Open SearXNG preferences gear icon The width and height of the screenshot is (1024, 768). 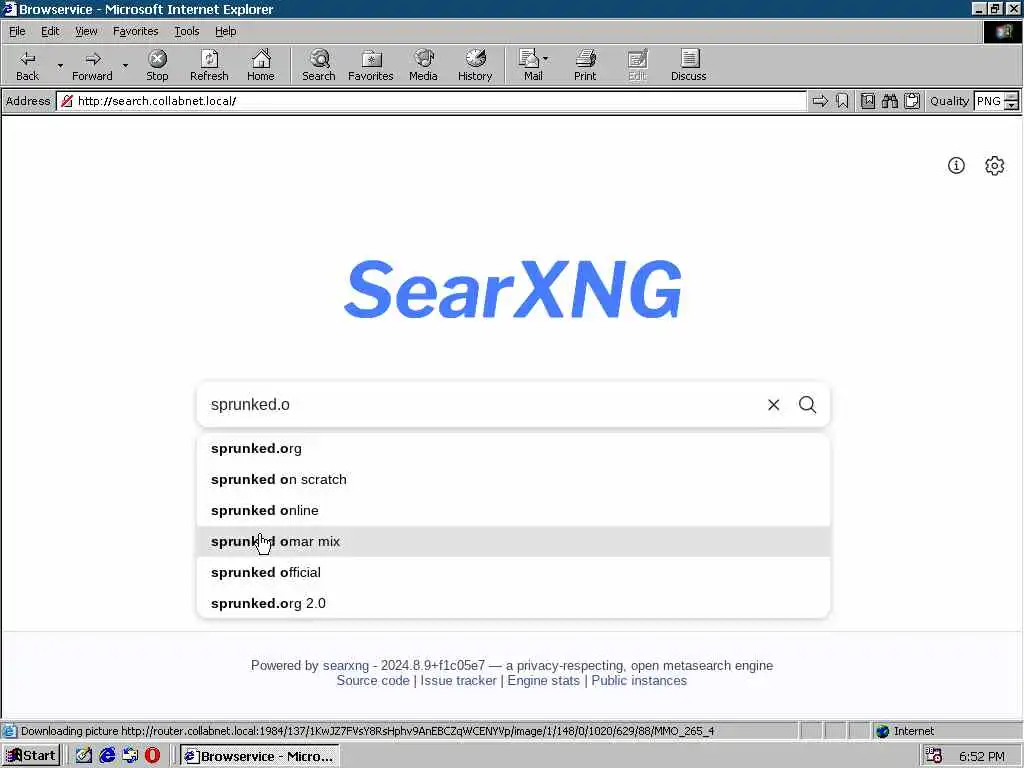point(994,166)
